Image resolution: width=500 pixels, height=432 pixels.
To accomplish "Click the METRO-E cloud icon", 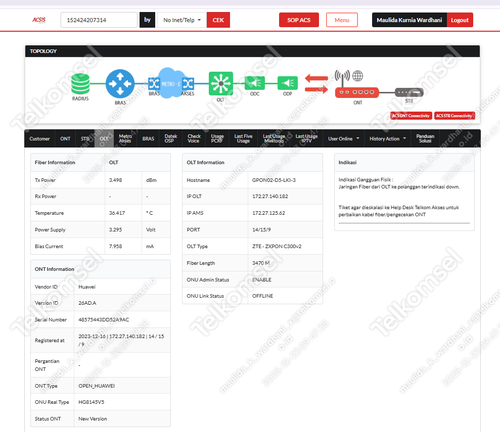I will (x=171, y=83).
